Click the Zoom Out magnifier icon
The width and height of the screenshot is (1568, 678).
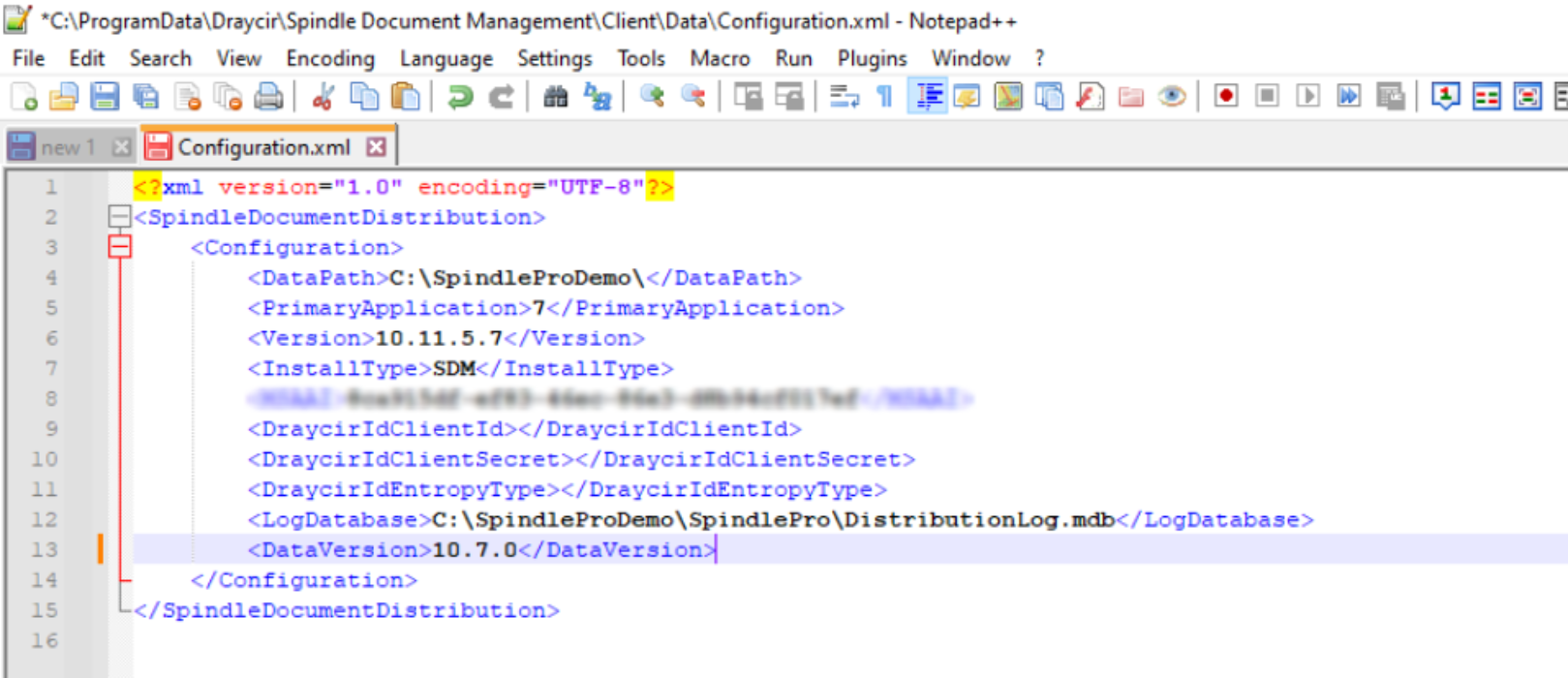692,96
